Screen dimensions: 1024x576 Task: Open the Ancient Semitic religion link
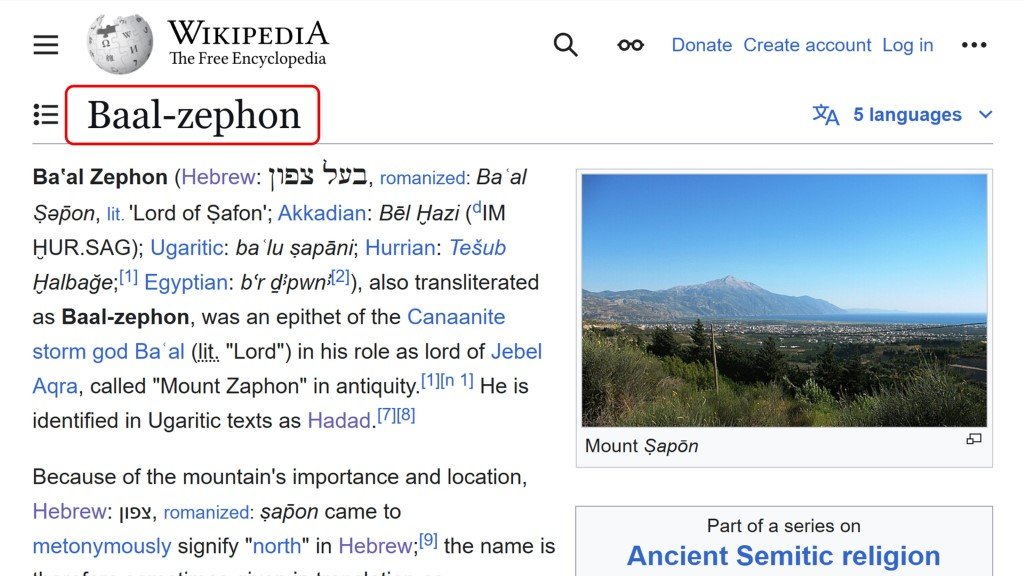(781, 555)
